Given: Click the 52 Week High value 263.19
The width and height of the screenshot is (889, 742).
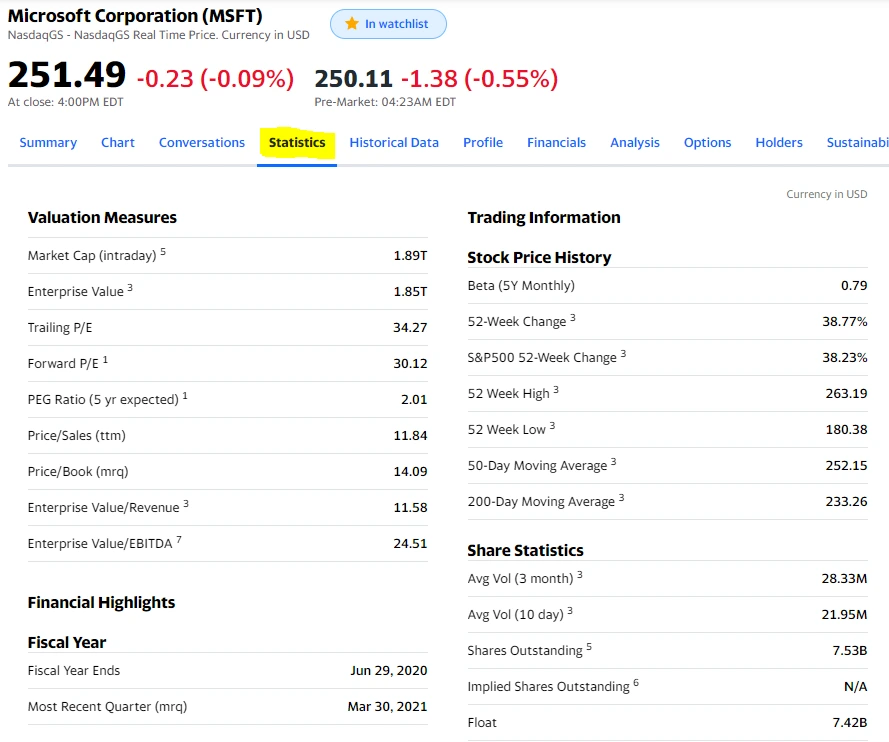Looking at the screenshot, I should pyautogui.click(x=846, y=393).
